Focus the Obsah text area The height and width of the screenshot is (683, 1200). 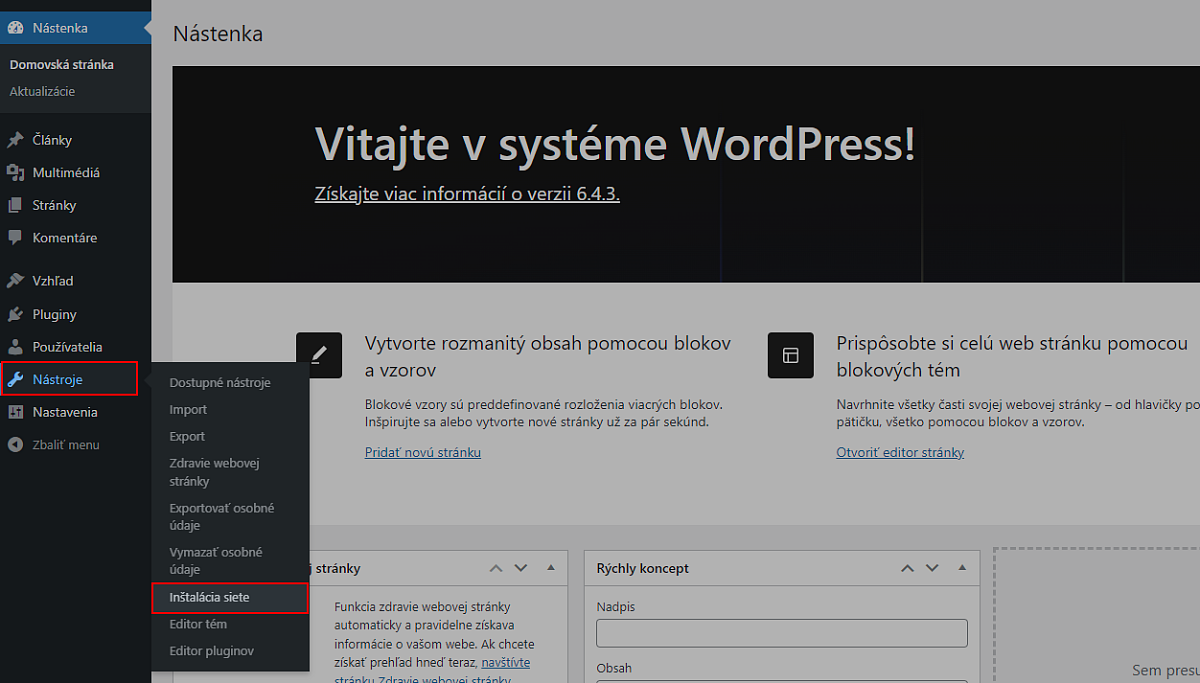point(782,682)
